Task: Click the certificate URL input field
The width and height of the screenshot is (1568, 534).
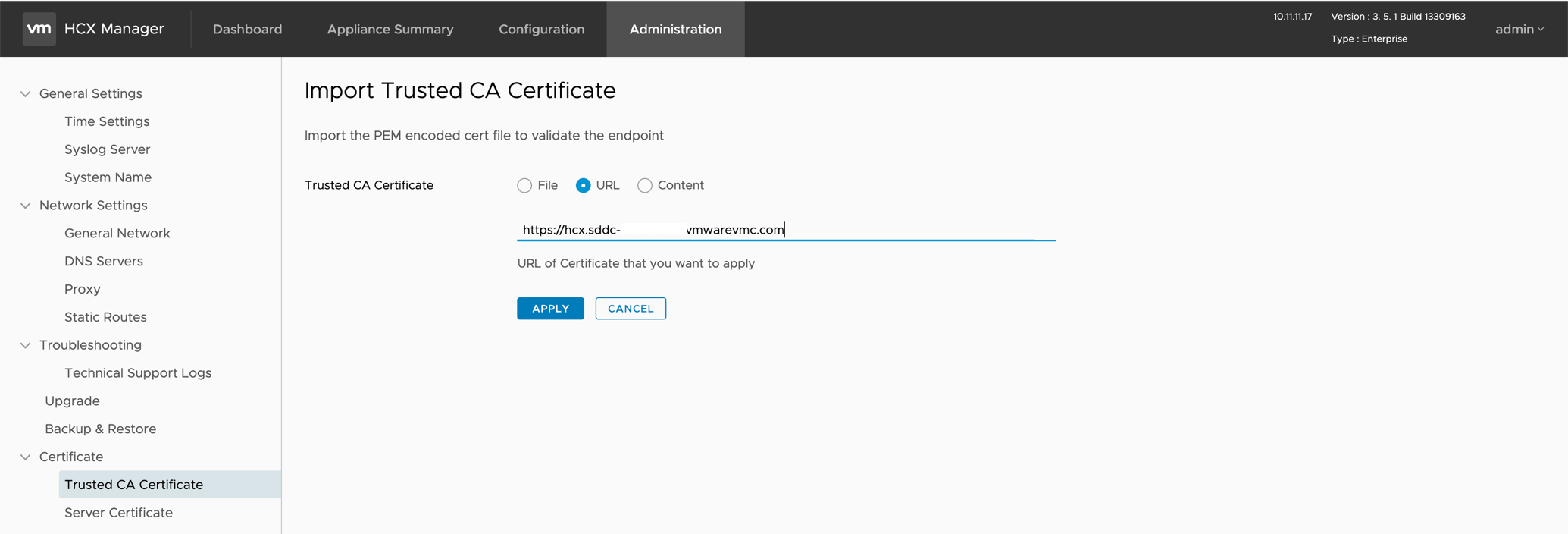Action: tap(785, 230)
